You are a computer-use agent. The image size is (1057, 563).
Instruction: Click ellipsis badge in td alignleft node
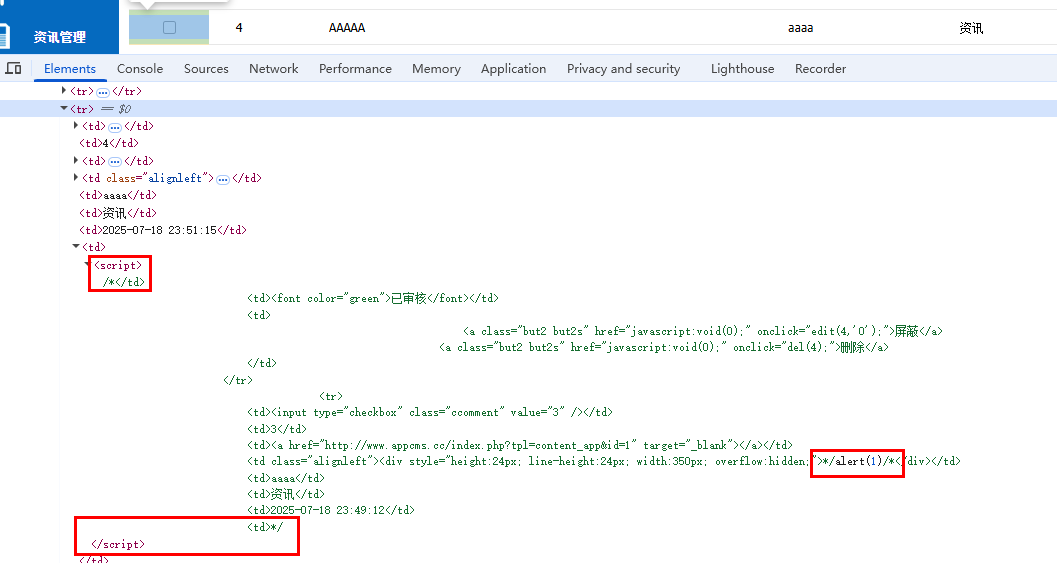tap(222, 179)
